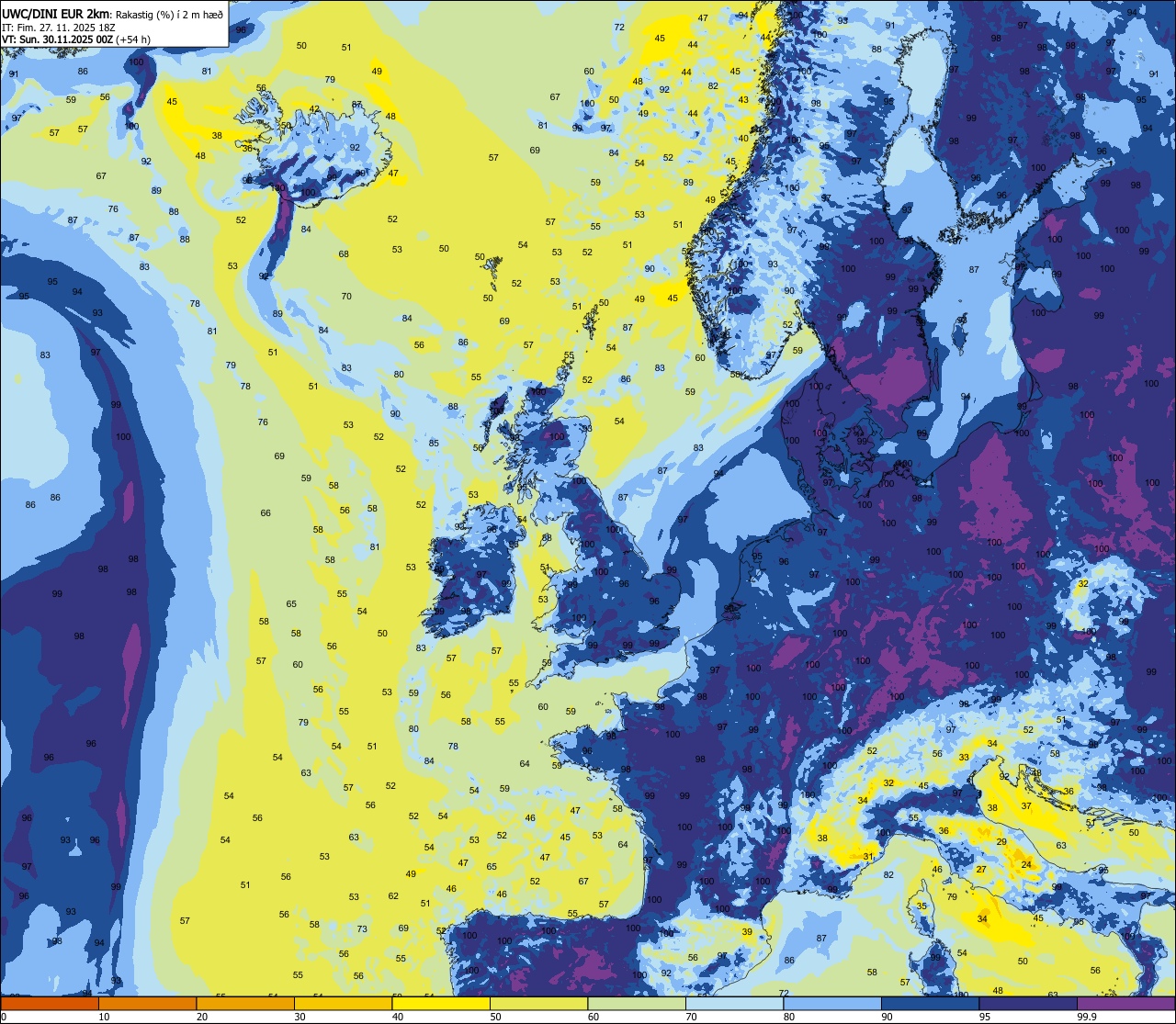The image size is (1176, 1024).
Task: Click the purple legend swatch above 99.9
Action: click(x=1126, y=1003)
